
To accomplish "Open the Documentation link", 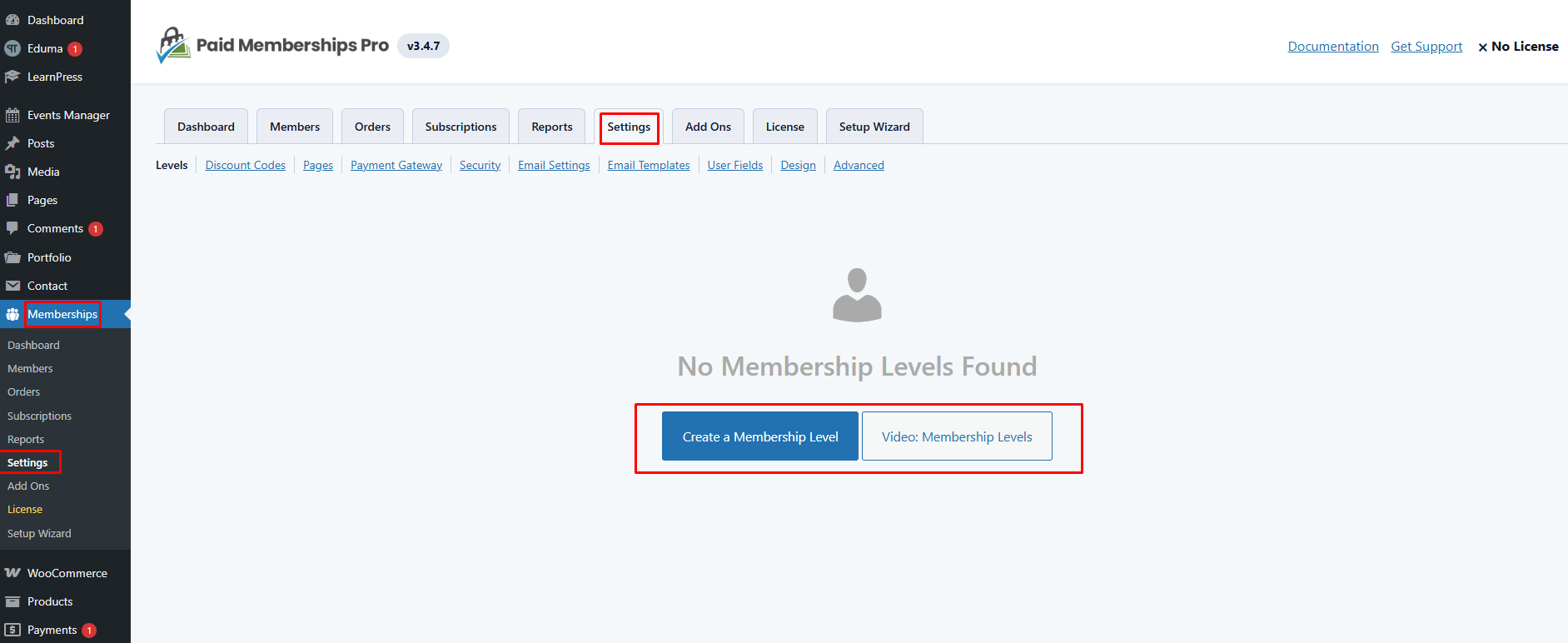I will pyautogui.click(x=1333, y=47).
